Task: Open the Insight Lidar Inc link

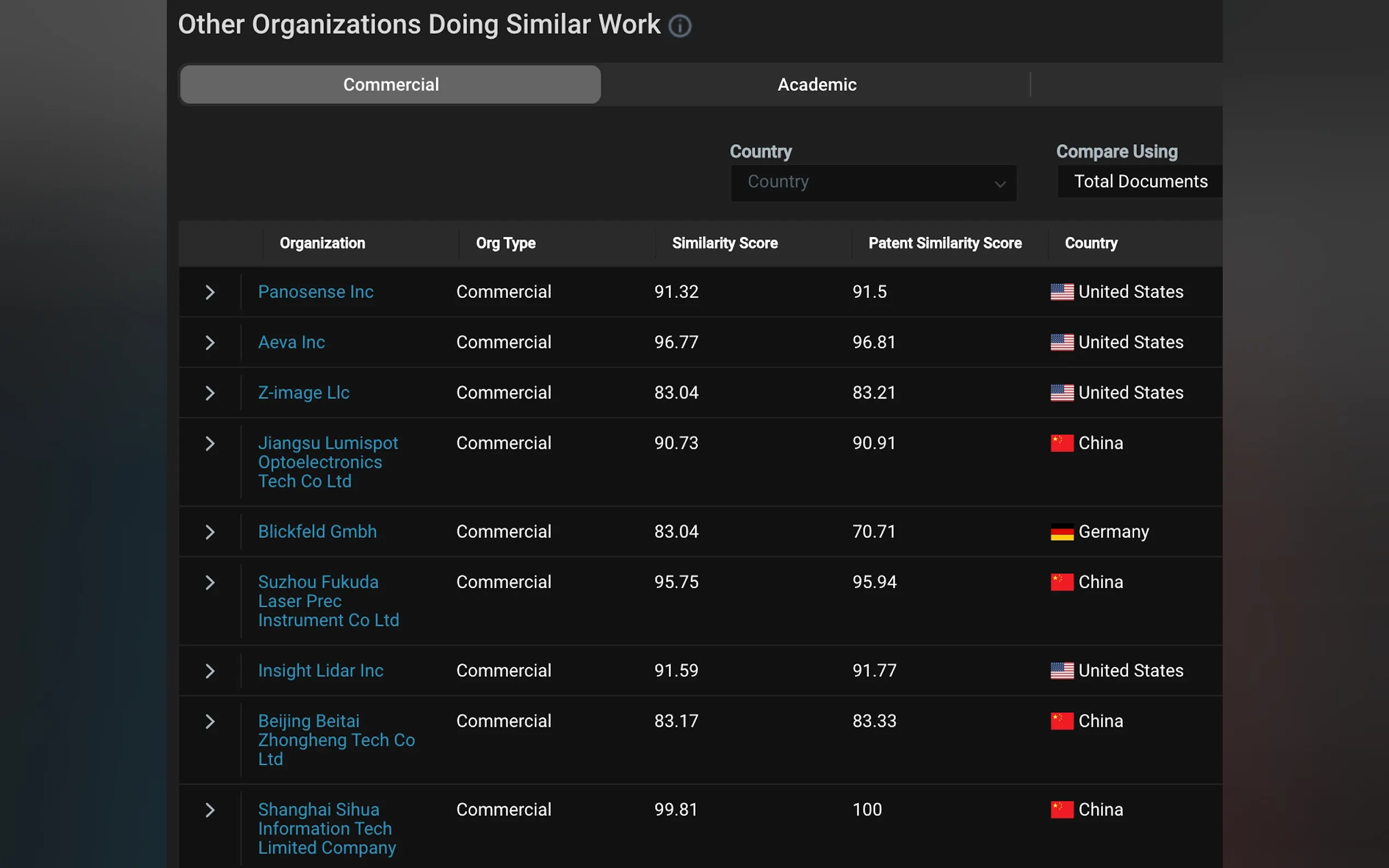Action: (321, 671)
